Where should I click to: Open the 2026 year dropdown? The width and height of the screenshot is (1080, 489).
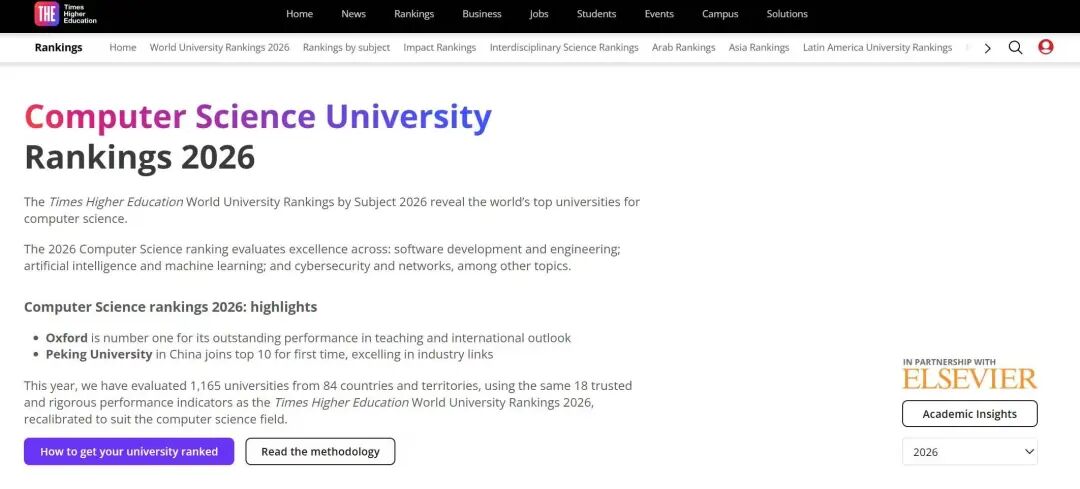point(970,452)
